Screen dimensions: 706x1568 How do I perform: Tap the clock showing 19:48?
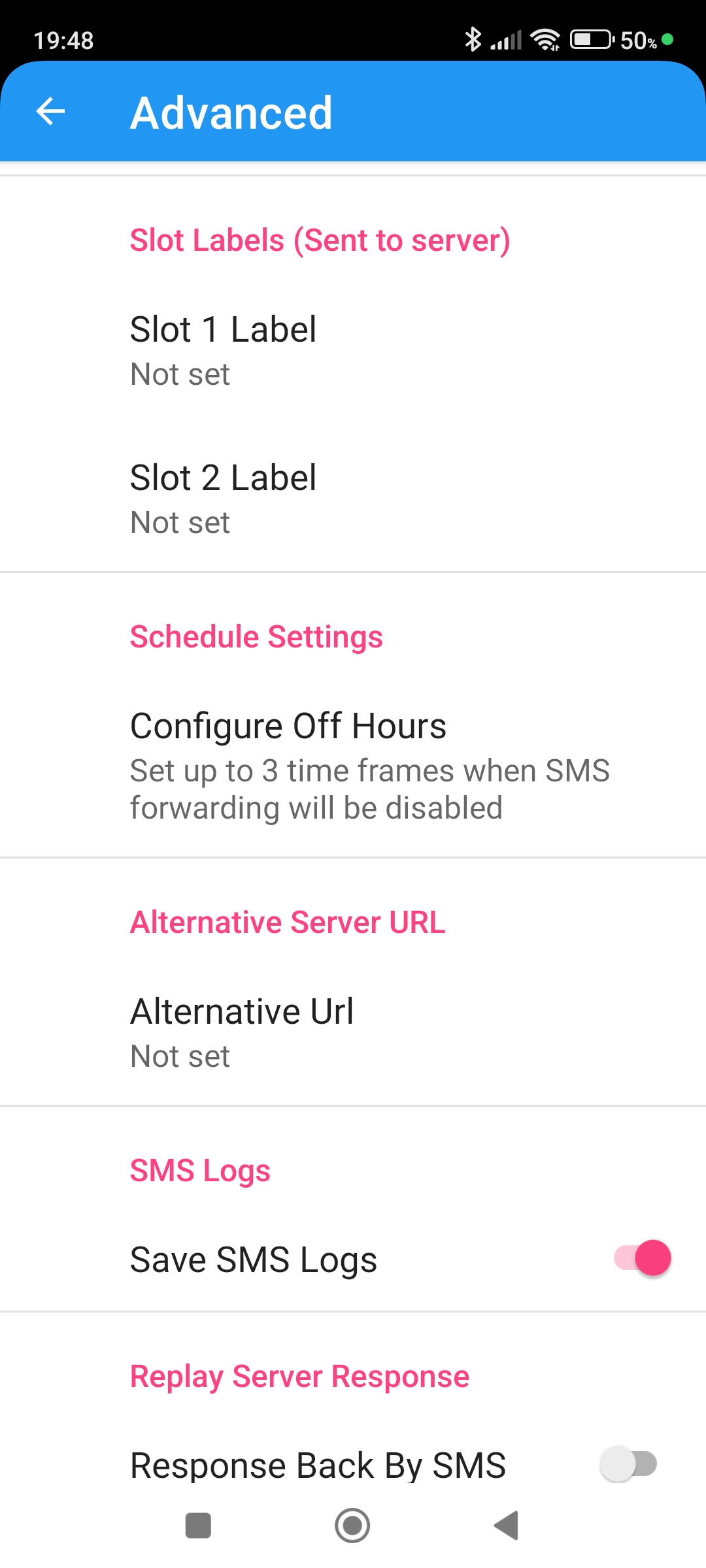[x=63, y=41]
